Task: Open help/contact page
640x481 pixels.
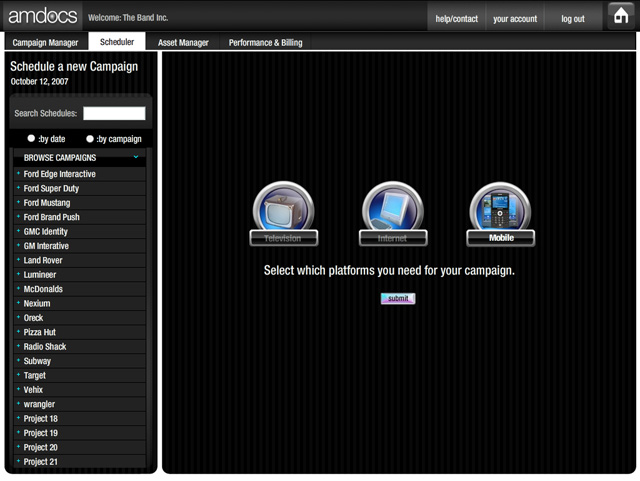Action: tap(456, 19)
